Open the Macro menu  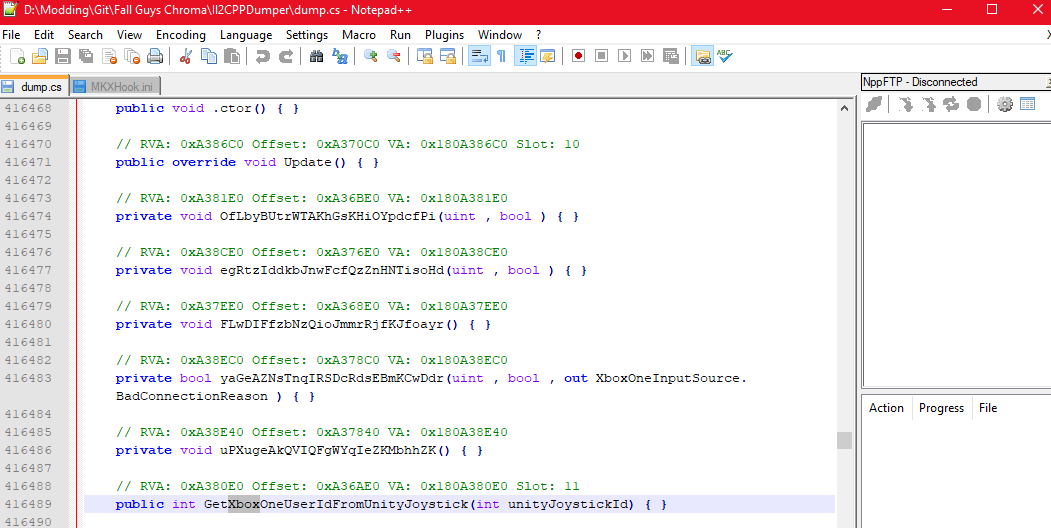point(359,35)
